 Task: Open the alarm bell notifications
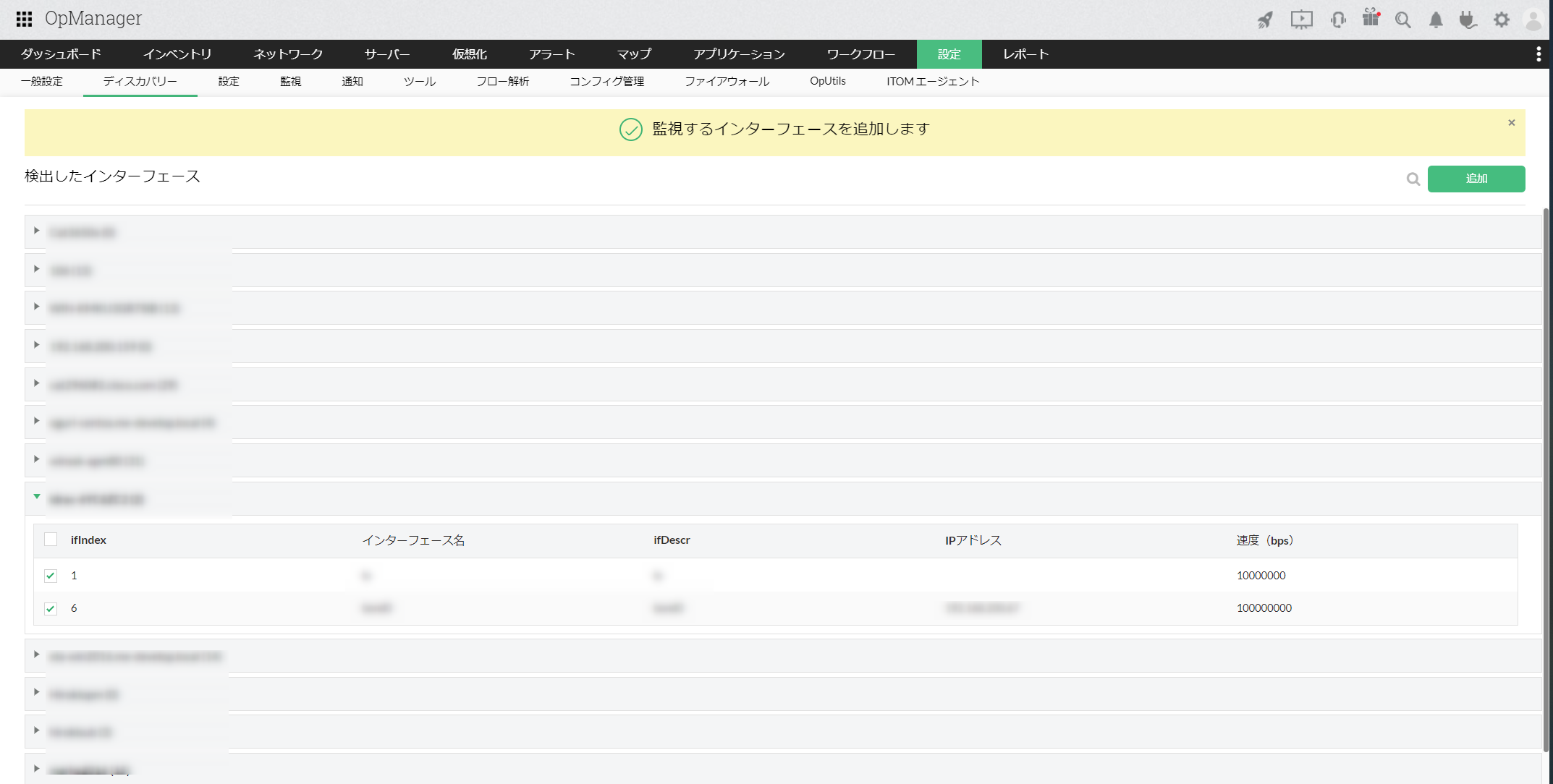point(1436,20)
